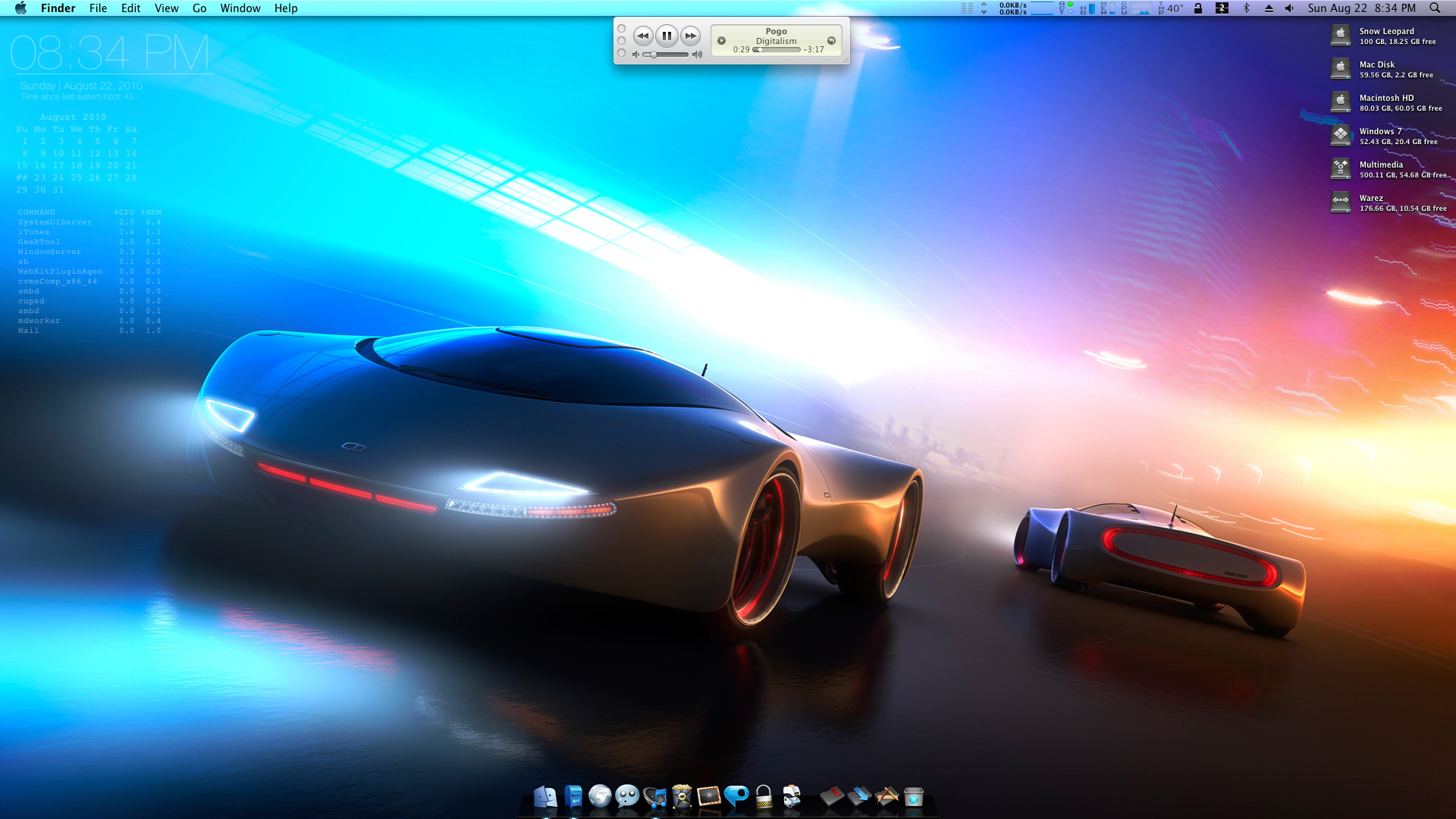This screenshot has height=819, width=1456.
Task: Open Spotlight search magnifier
Action: click(x=1435, y=8)
